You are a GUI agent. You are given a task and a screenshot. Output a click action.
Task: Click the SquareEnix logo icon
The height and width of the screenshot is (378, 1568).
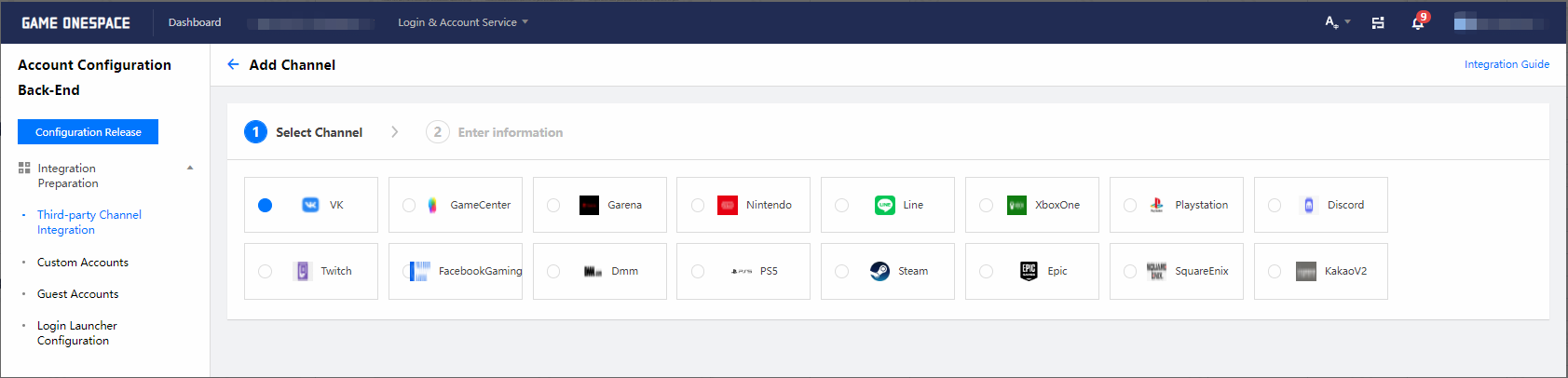pyautogui.click(x=1156, y=271)
